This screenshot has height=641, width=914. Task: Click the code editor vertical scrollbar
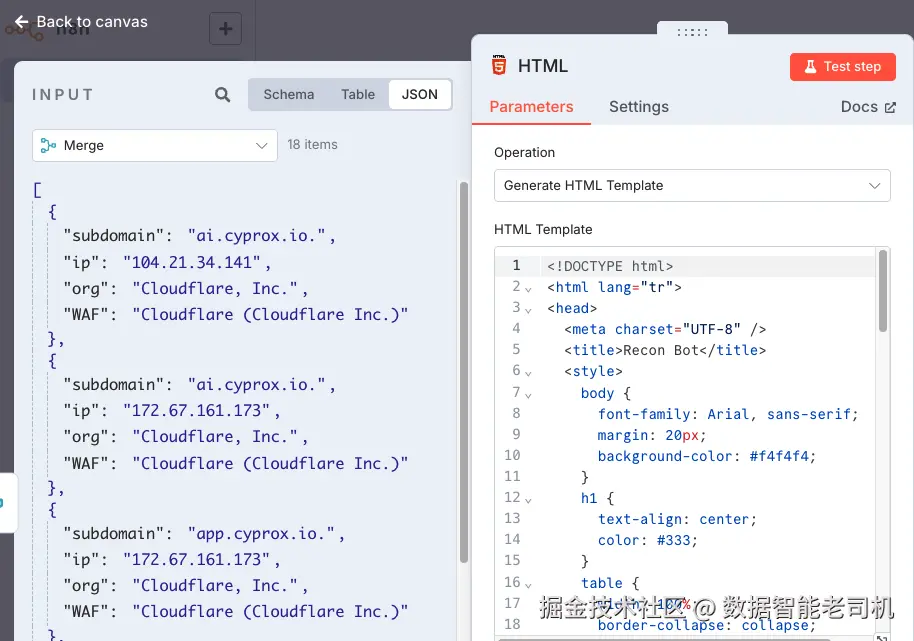tap(883, 291)
